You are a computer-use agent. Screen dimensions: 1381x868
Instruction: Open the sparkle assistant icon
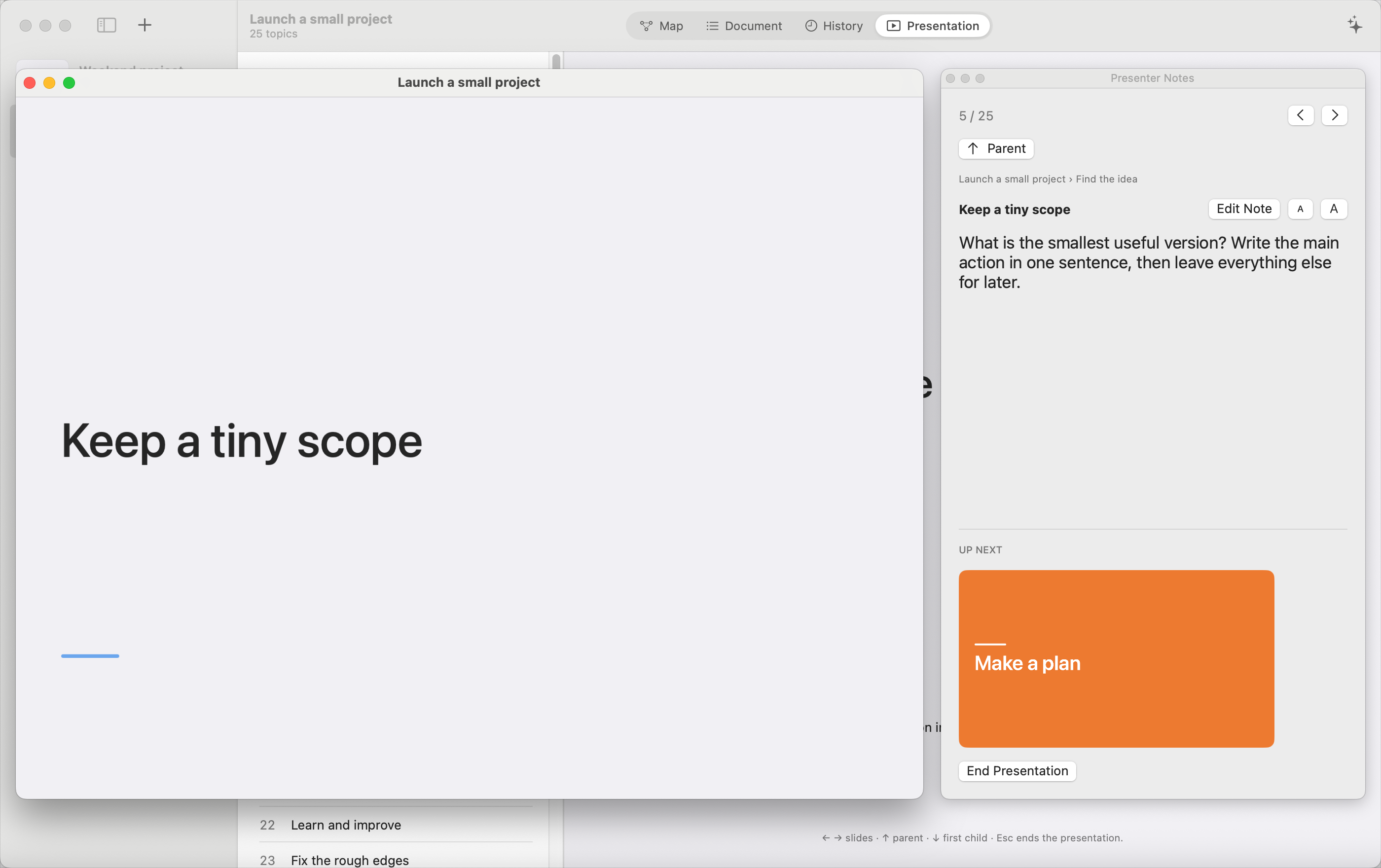coord(1355,25)
